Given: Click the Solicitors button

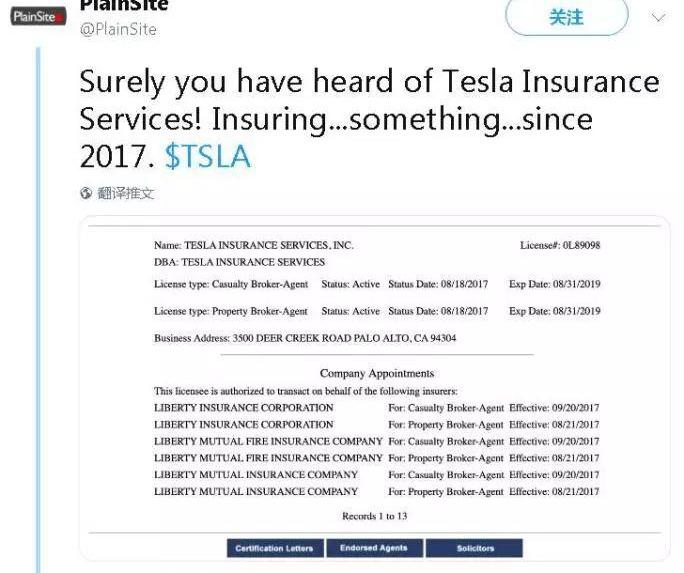Looking at the screenshot, I should click(475, 548).
